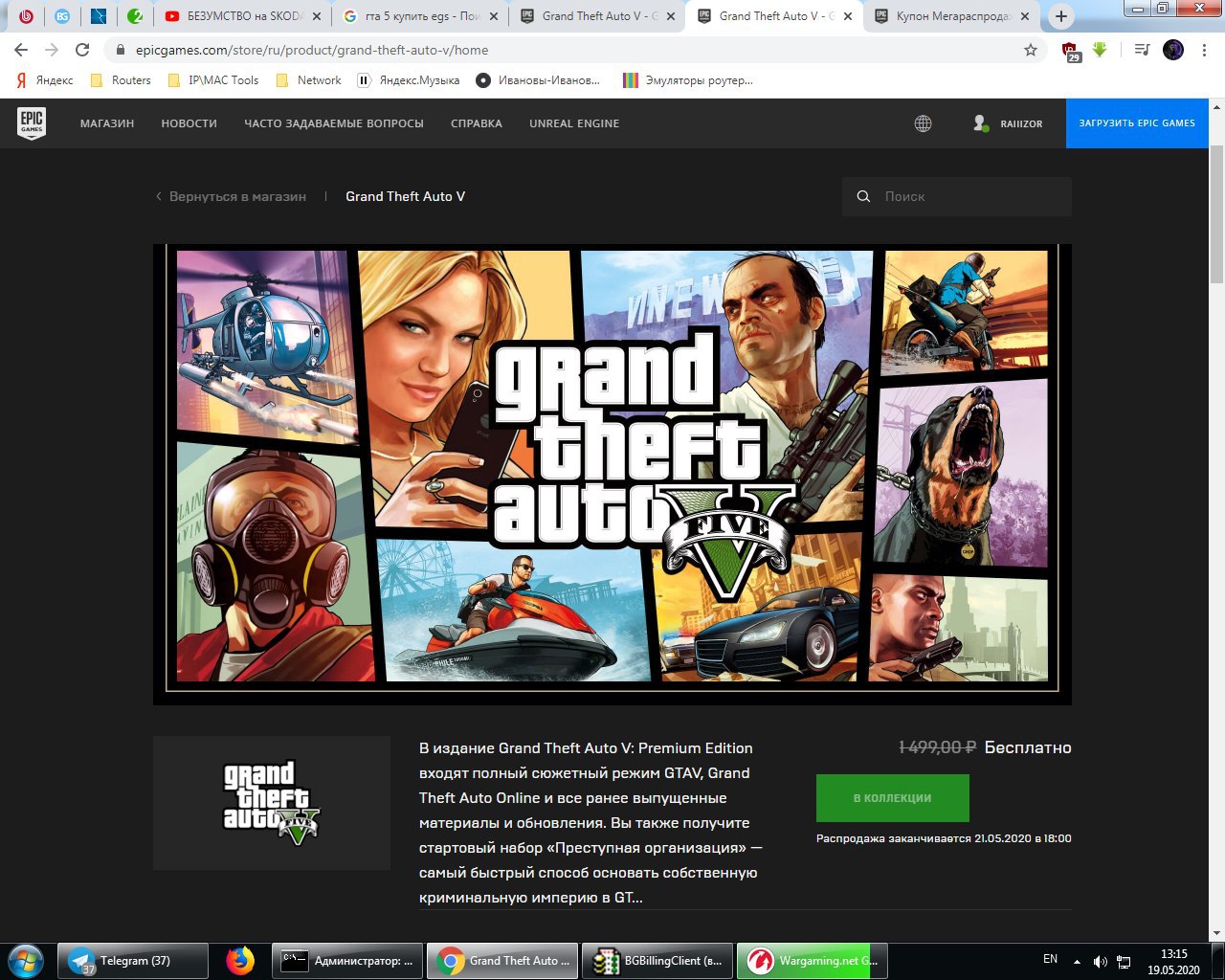Click the EN language indicator
Screen dimensions: 1225x980
tap(1050, 959)
